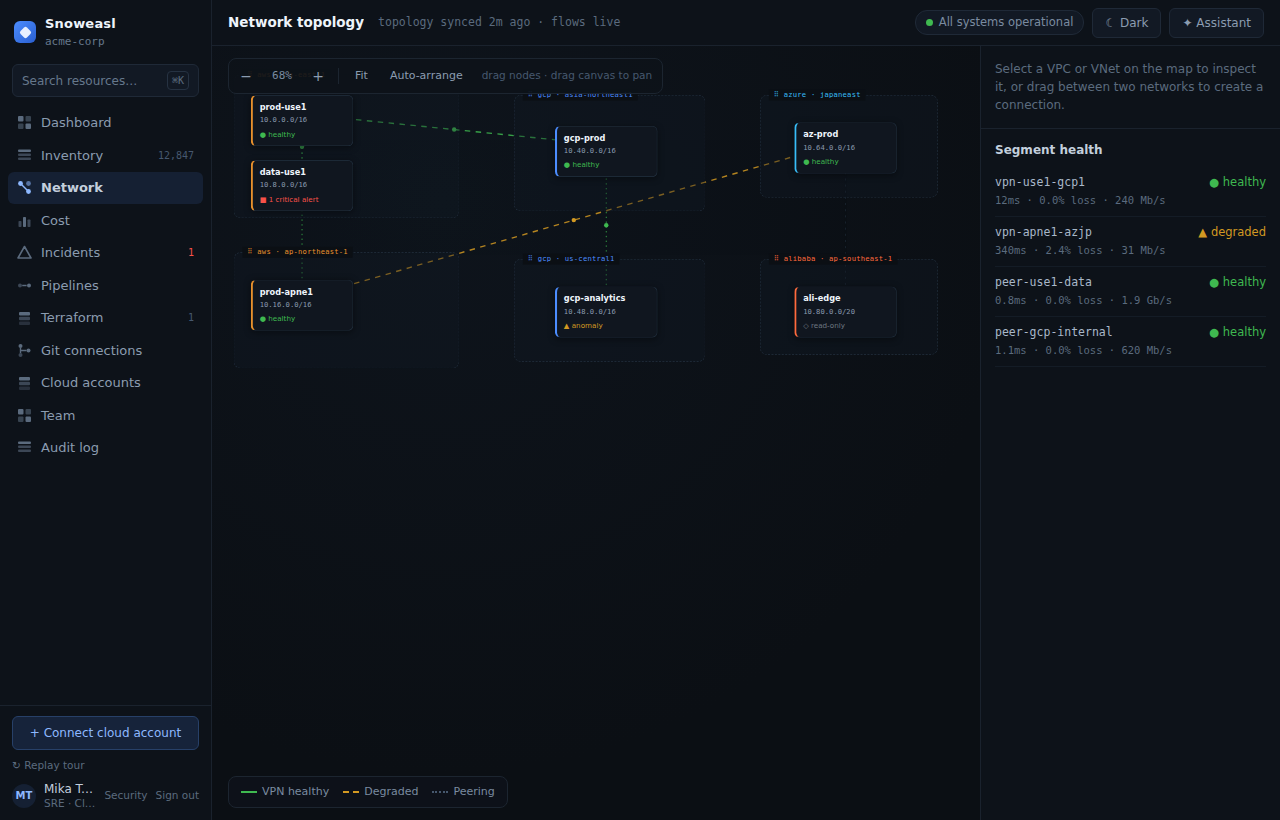The width and height of the screenshot is (1280, 820).
Task: Click Connect cloud account button
Action: pyautogui.click(x=105, y=733)
